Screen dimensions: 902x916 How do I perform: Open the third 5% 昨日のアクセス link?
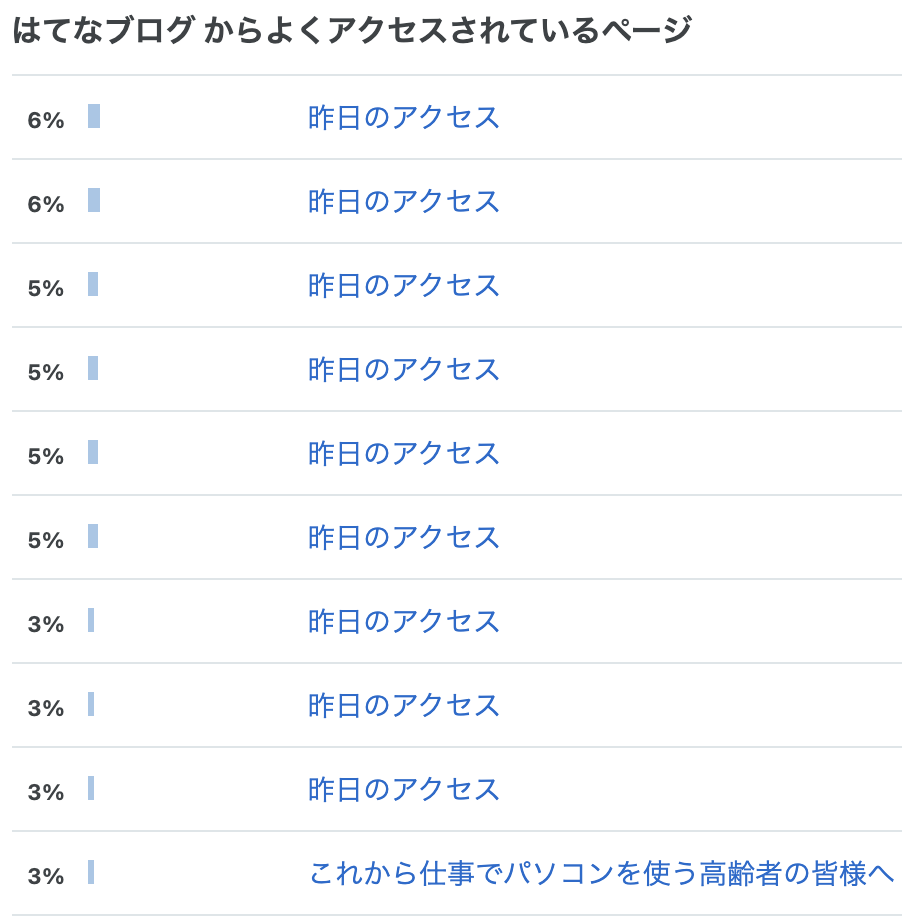click(404, 453)
